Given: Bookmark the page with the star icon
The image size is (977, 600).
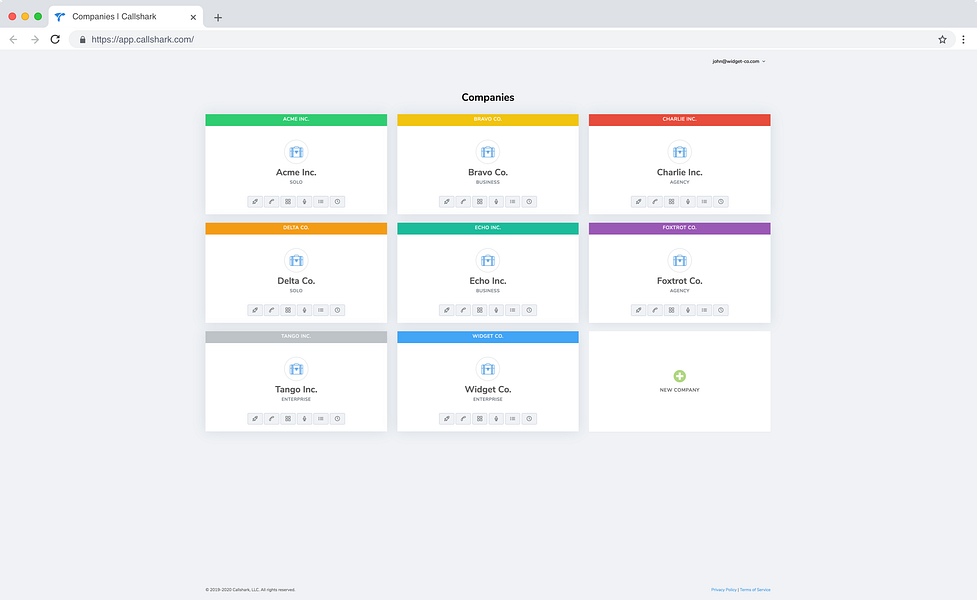Looking at the screenshot, I should click(x=942, y=39).
